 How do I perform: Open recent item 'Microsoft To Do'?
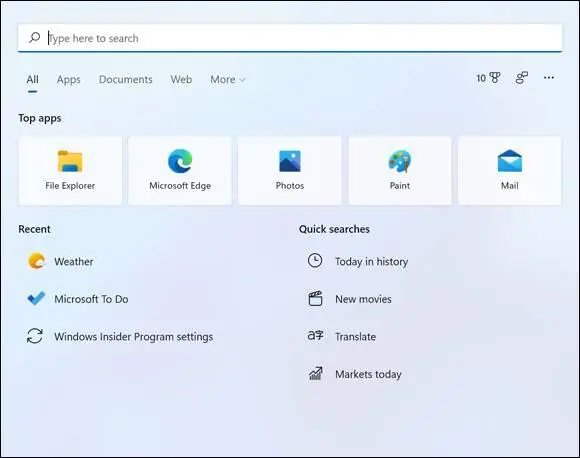pos(91,299)
